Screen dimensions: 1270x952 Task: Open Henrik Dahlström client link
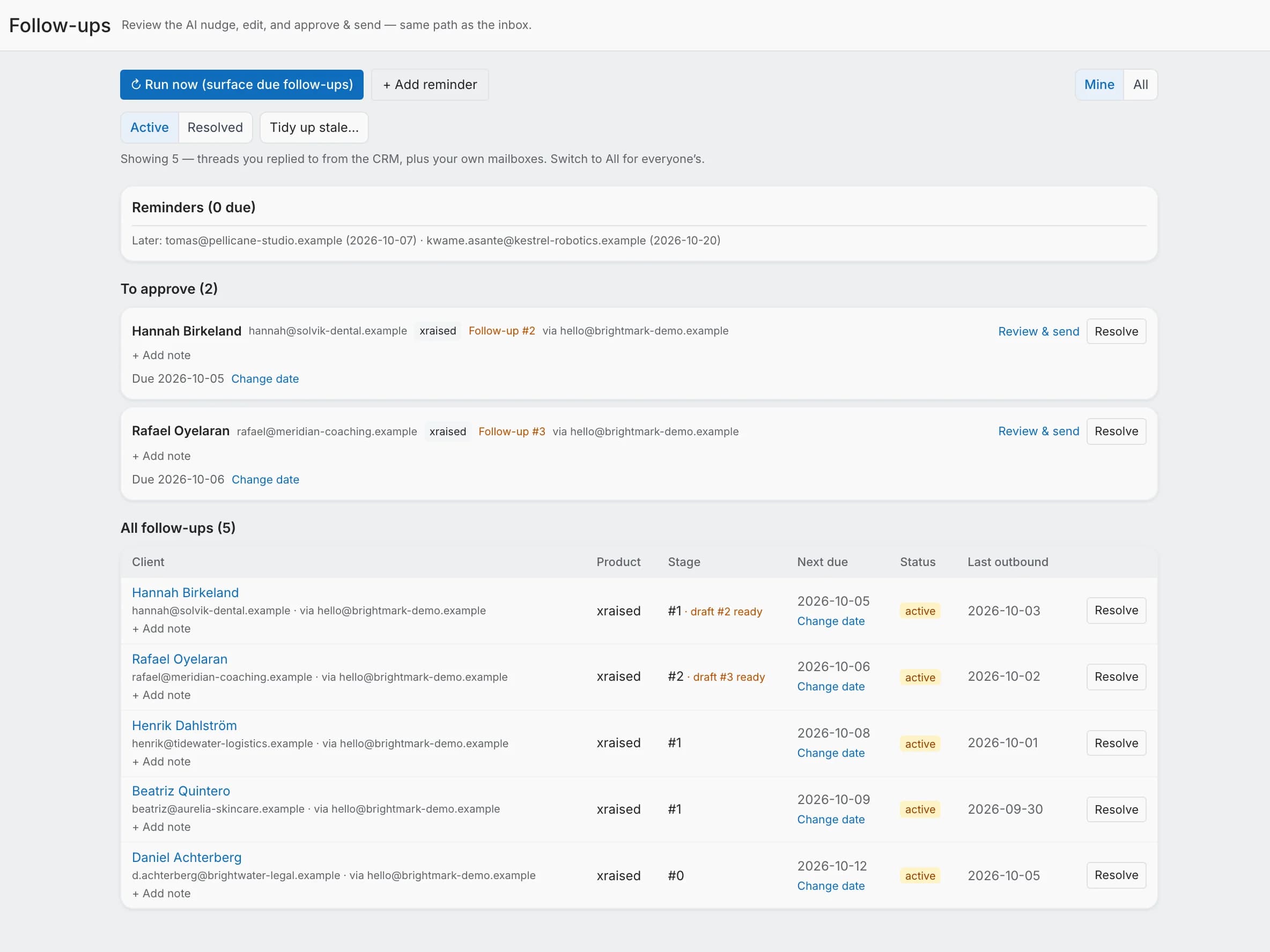[184, 725]
